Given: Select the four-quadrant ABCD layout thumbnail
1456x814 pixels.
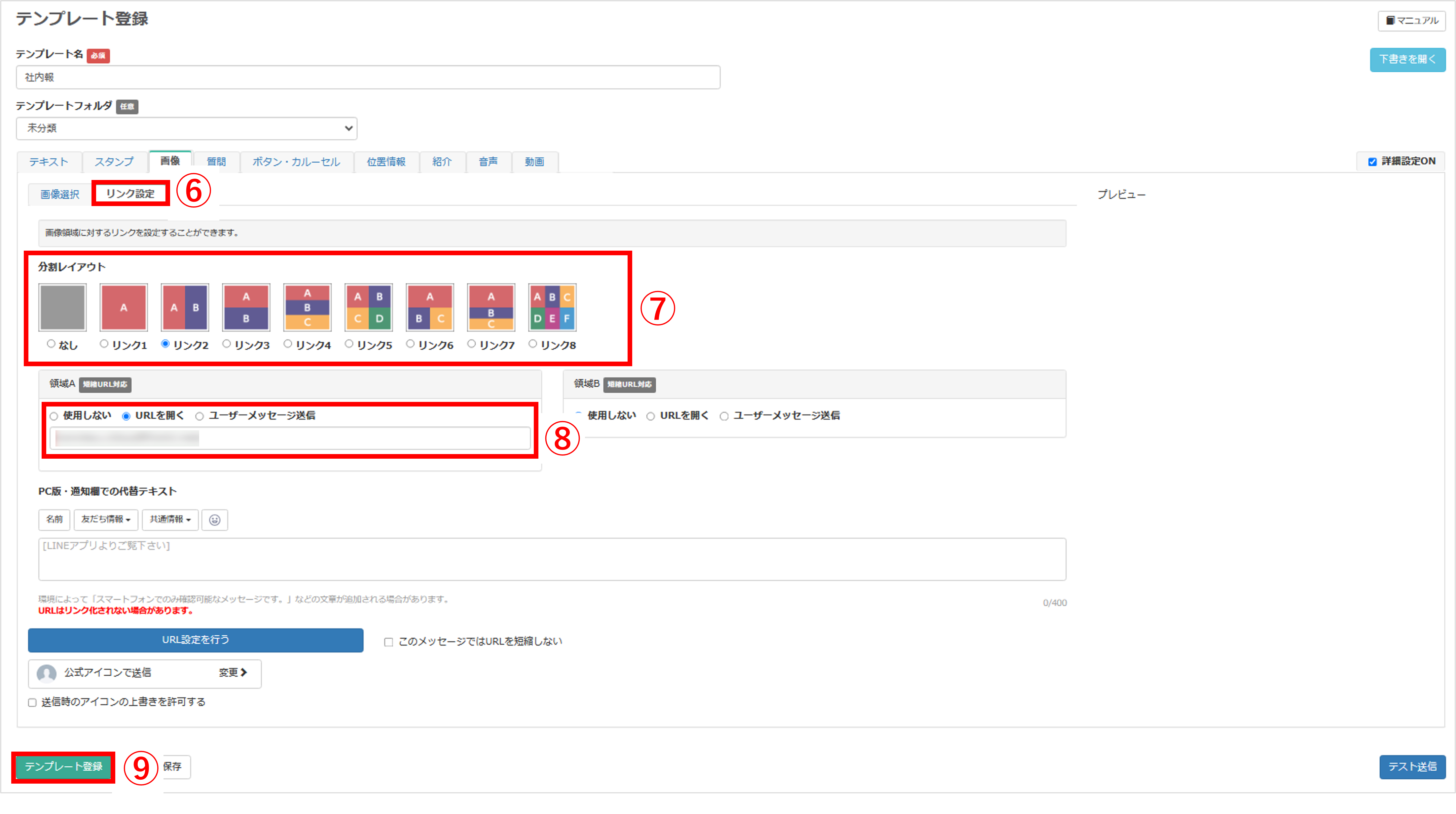Looking at the screenshot, I should pos(369,307).
